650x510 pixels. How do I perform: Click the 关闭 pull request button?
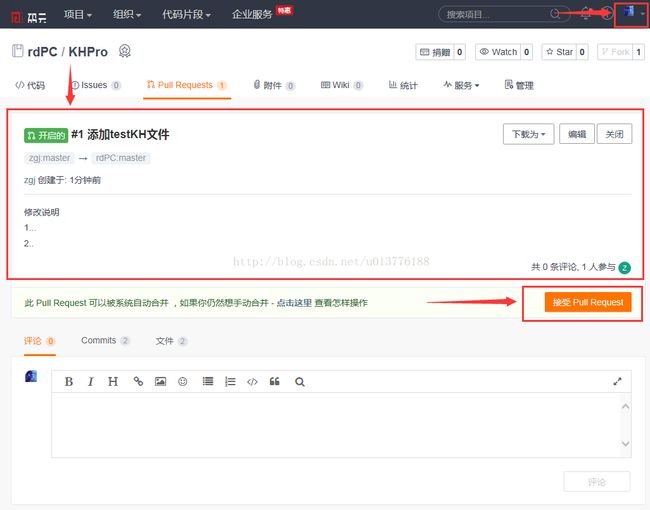(x=614, y=134)
